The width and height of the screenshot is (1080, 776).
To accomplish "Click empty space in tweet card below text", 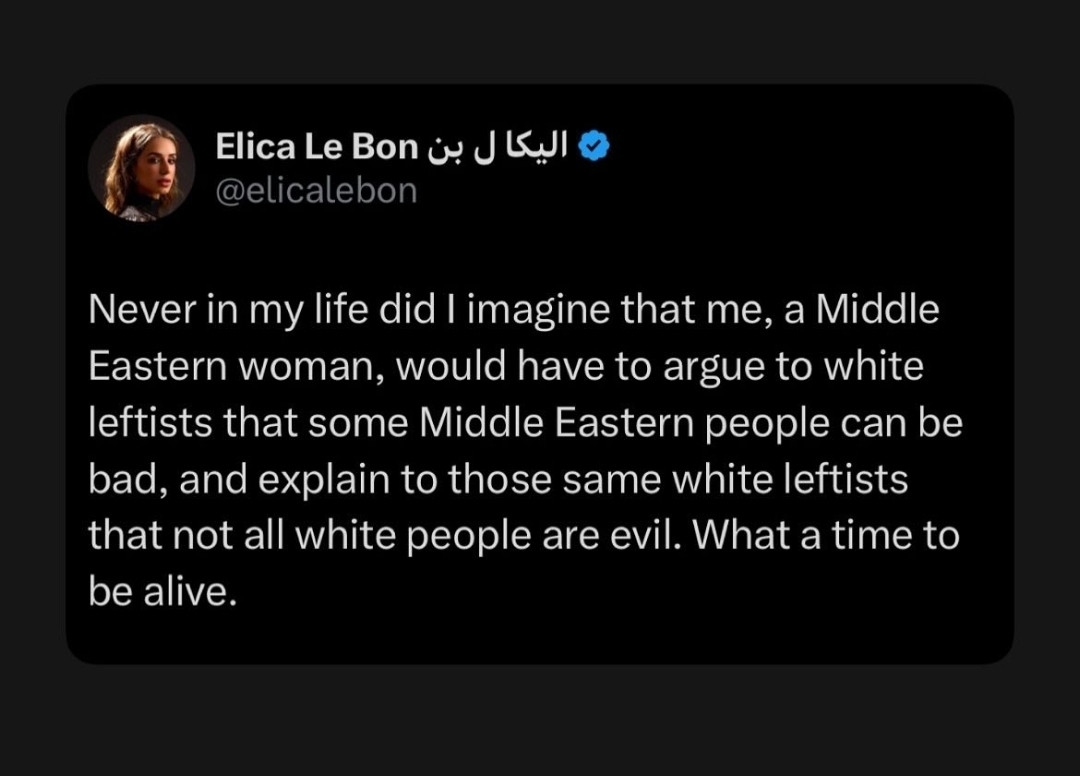I will 540,635.
